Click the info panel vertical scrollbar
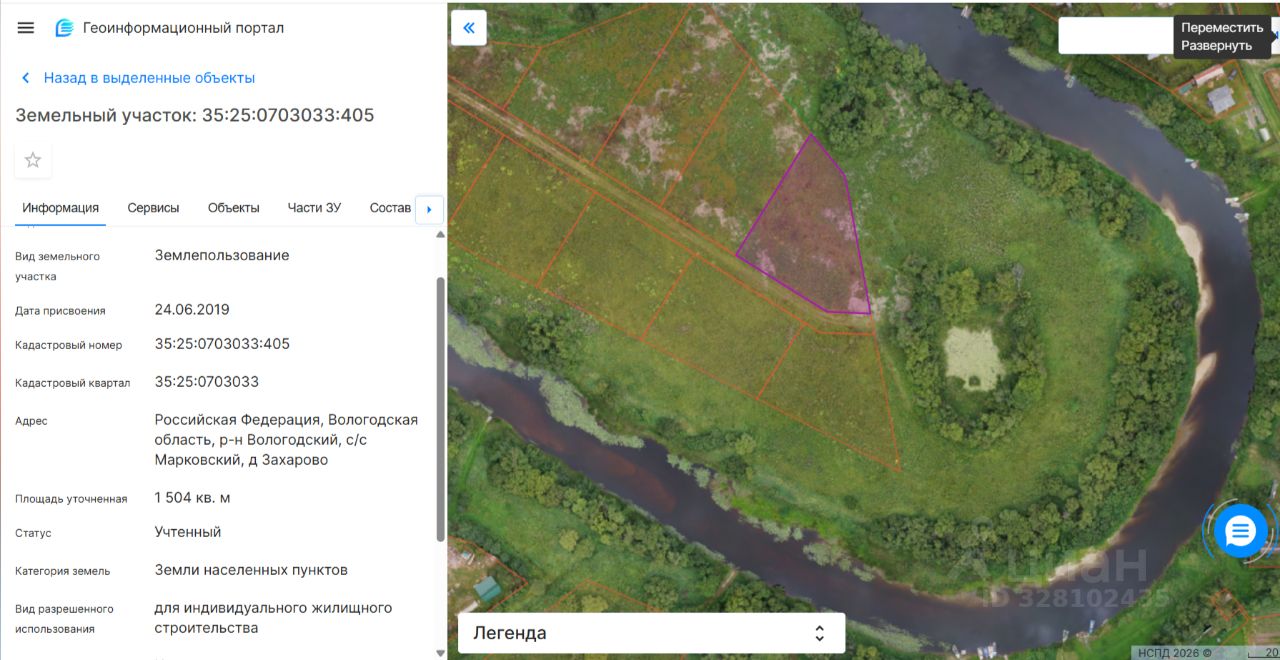This screenshot has width=1280, height=660. pos(441,410)
